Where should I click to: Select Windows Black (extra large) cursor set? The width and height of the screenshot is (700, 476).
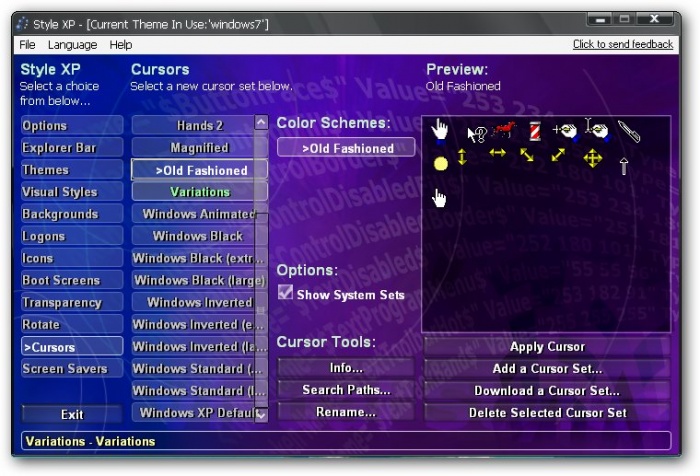coord(199,258)
